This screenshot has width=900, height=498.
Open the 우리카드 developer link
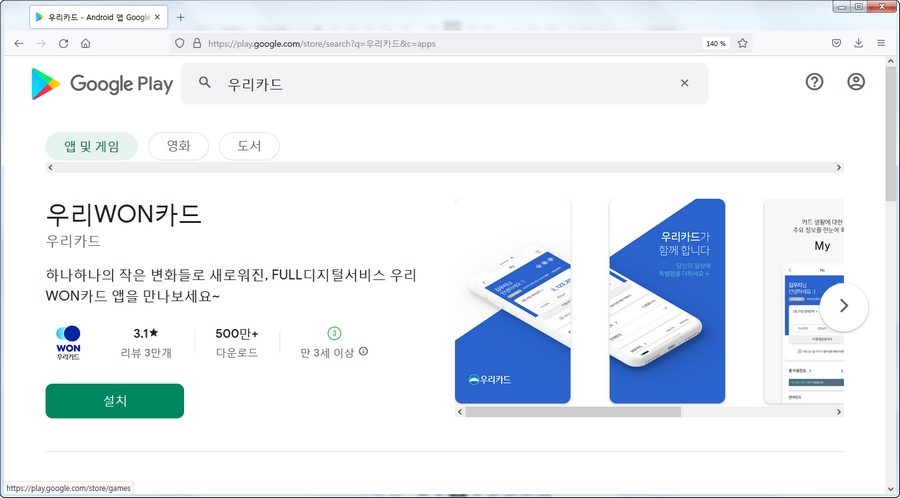73,241
